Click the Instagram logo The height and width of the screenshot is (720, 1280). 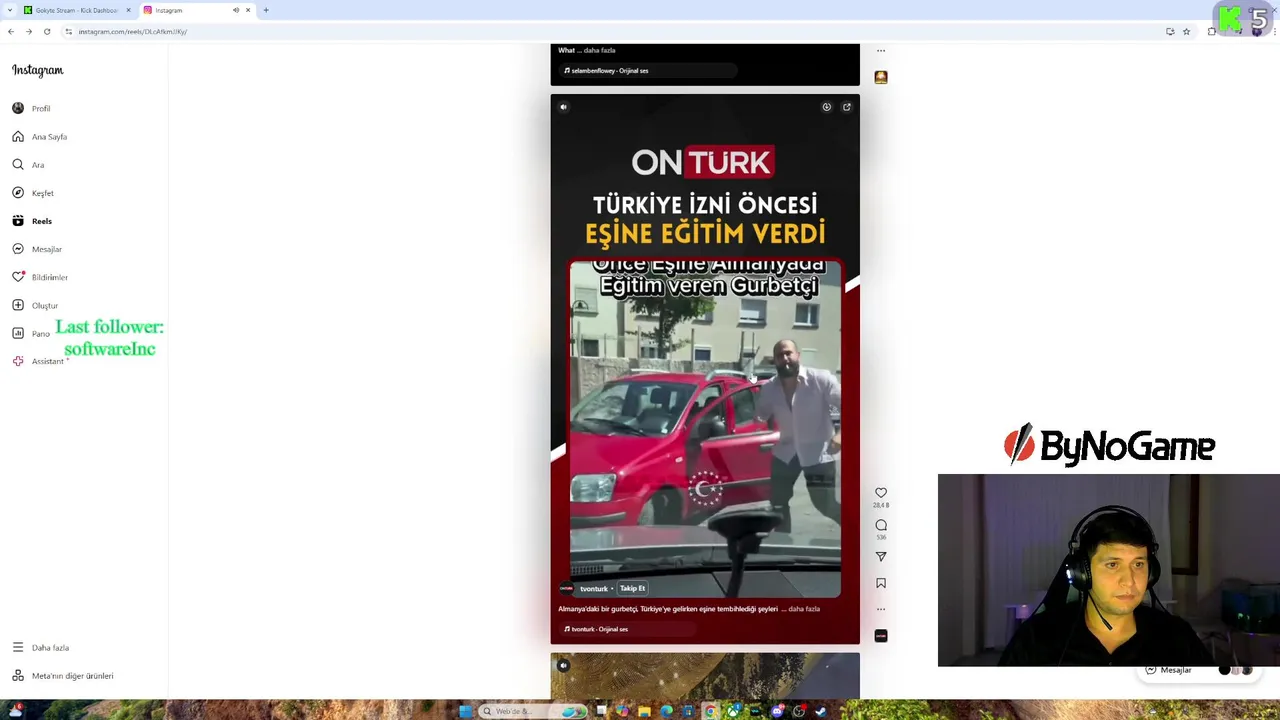38,70
